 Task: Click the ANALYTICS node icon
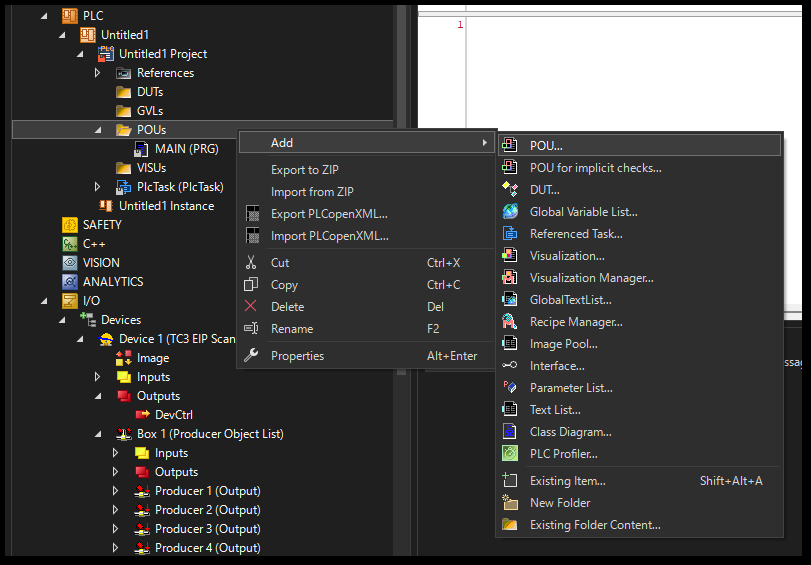point(70,282)
